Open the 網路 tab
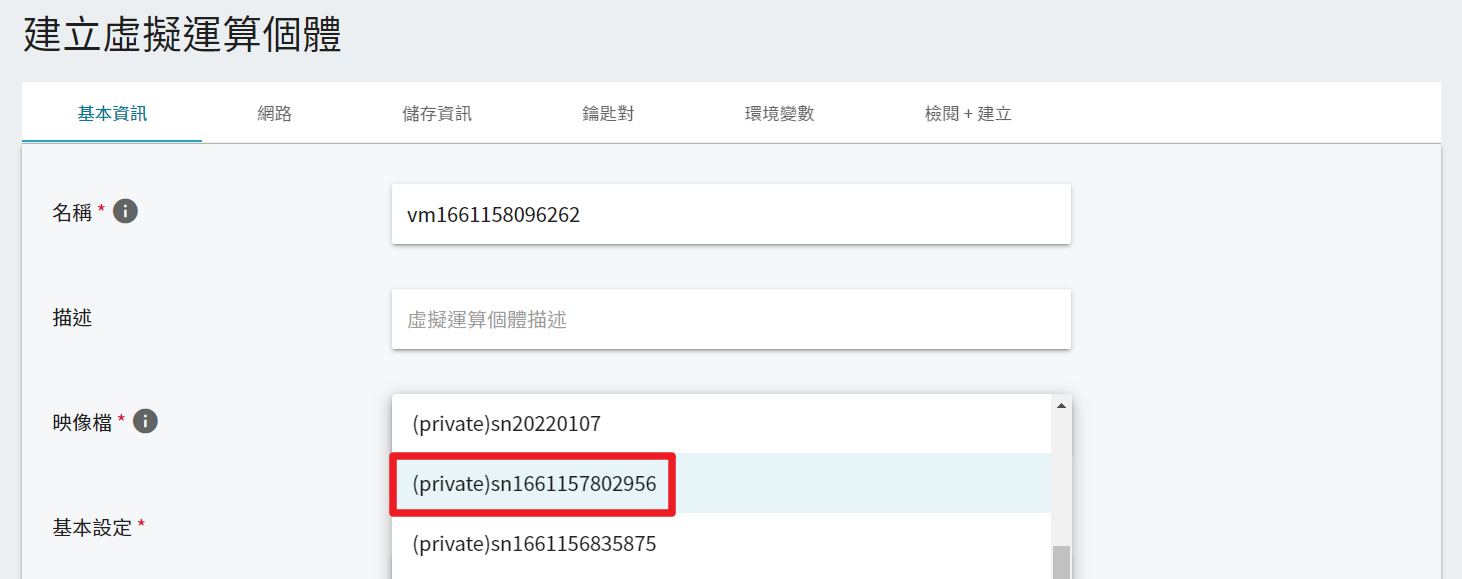The image size is (1462, 579). coord(274,113)
